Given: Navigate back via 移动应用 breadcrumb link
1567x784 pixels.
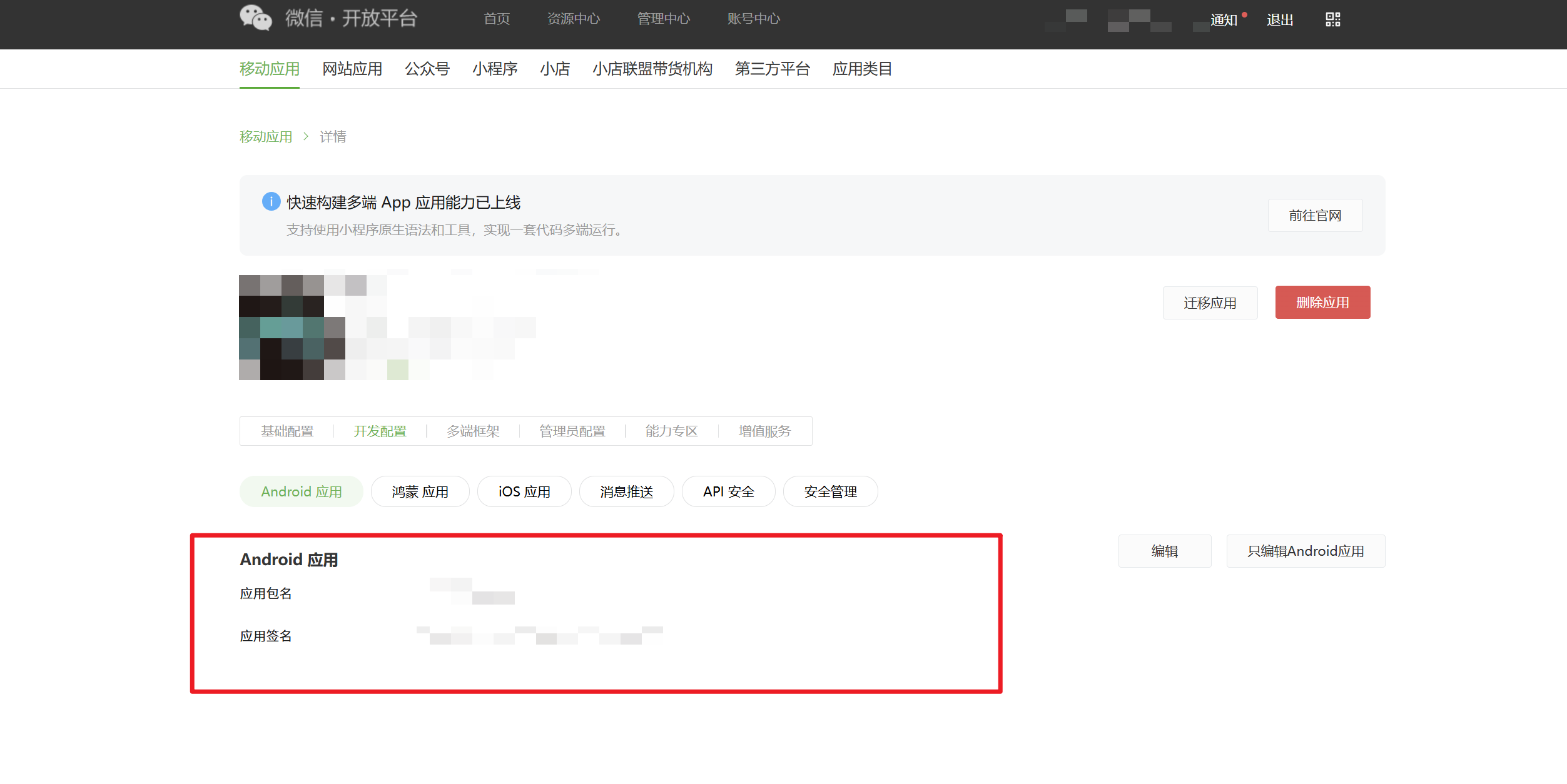Looking at the screenshot, I should click(x=265, y=136).
